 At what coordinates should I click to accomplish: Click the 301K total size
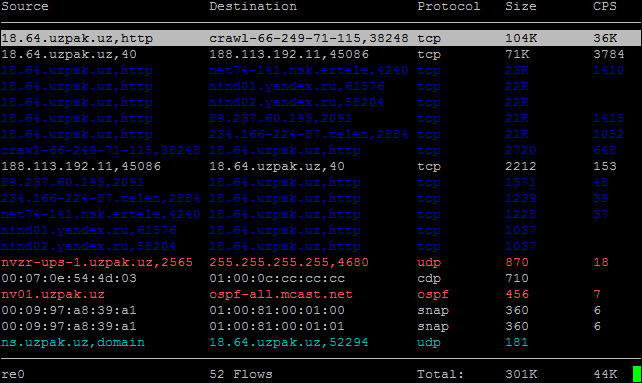tap(521, 374)
